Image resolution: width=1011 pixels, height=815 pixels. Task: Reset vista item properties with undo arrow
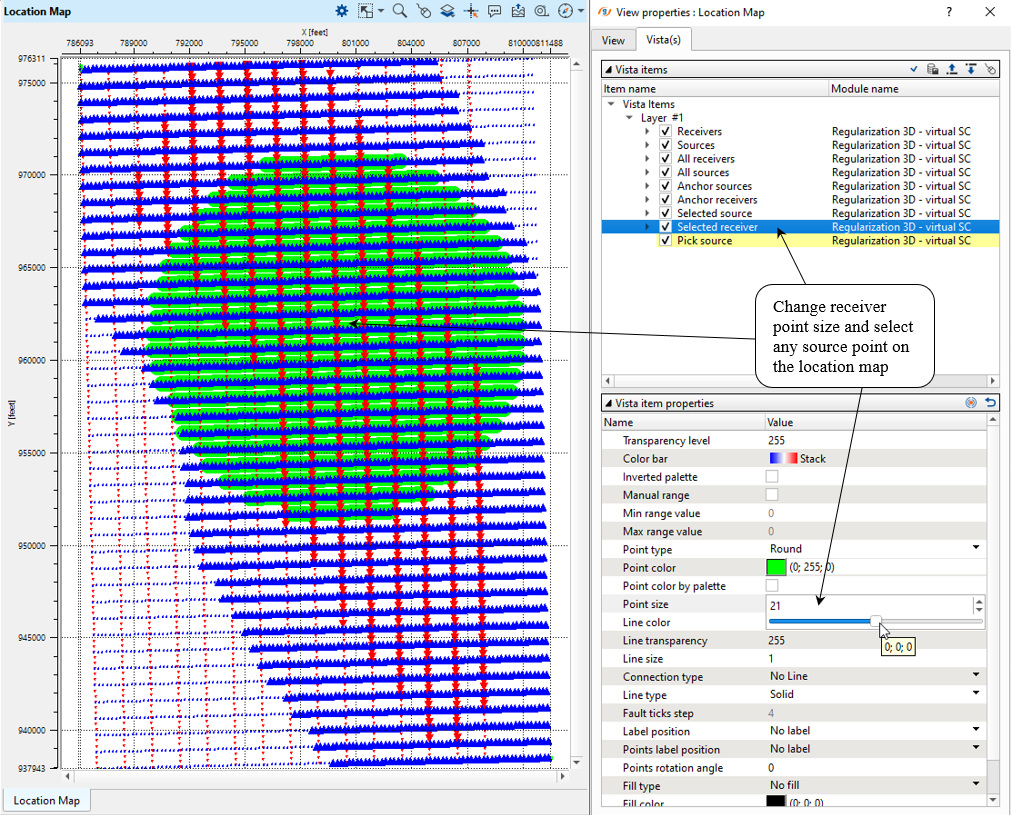990,402
